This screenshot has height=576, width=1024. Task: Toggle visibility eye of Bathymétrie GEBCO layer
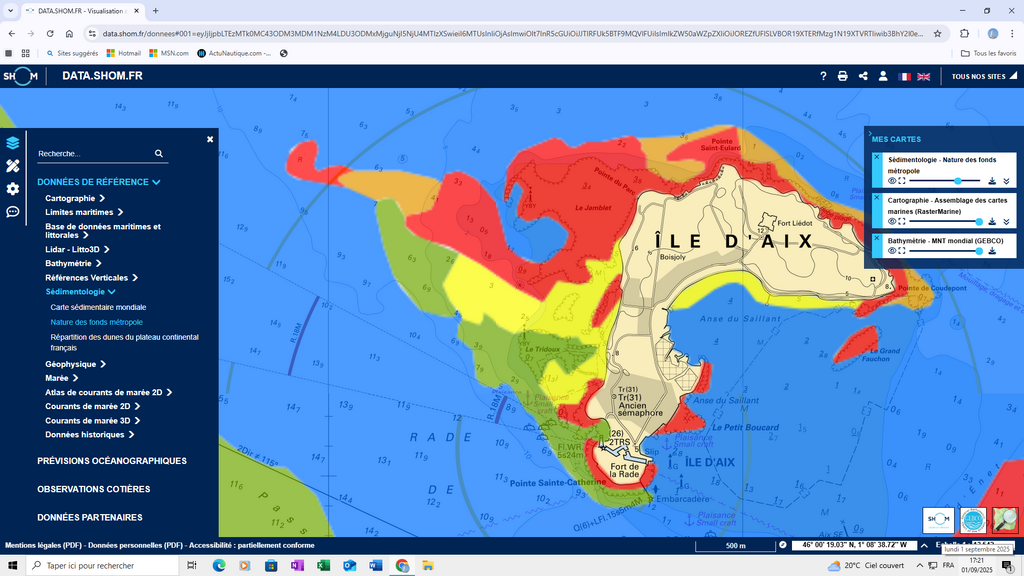892,251
